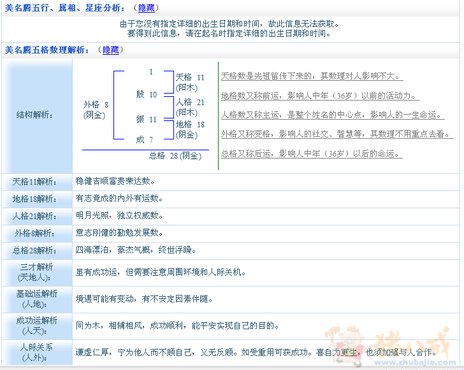This screenshot has height=370, width=464.
Task: Click the 总格 28 (阴金) label in diagram
Action: [175, 156]
